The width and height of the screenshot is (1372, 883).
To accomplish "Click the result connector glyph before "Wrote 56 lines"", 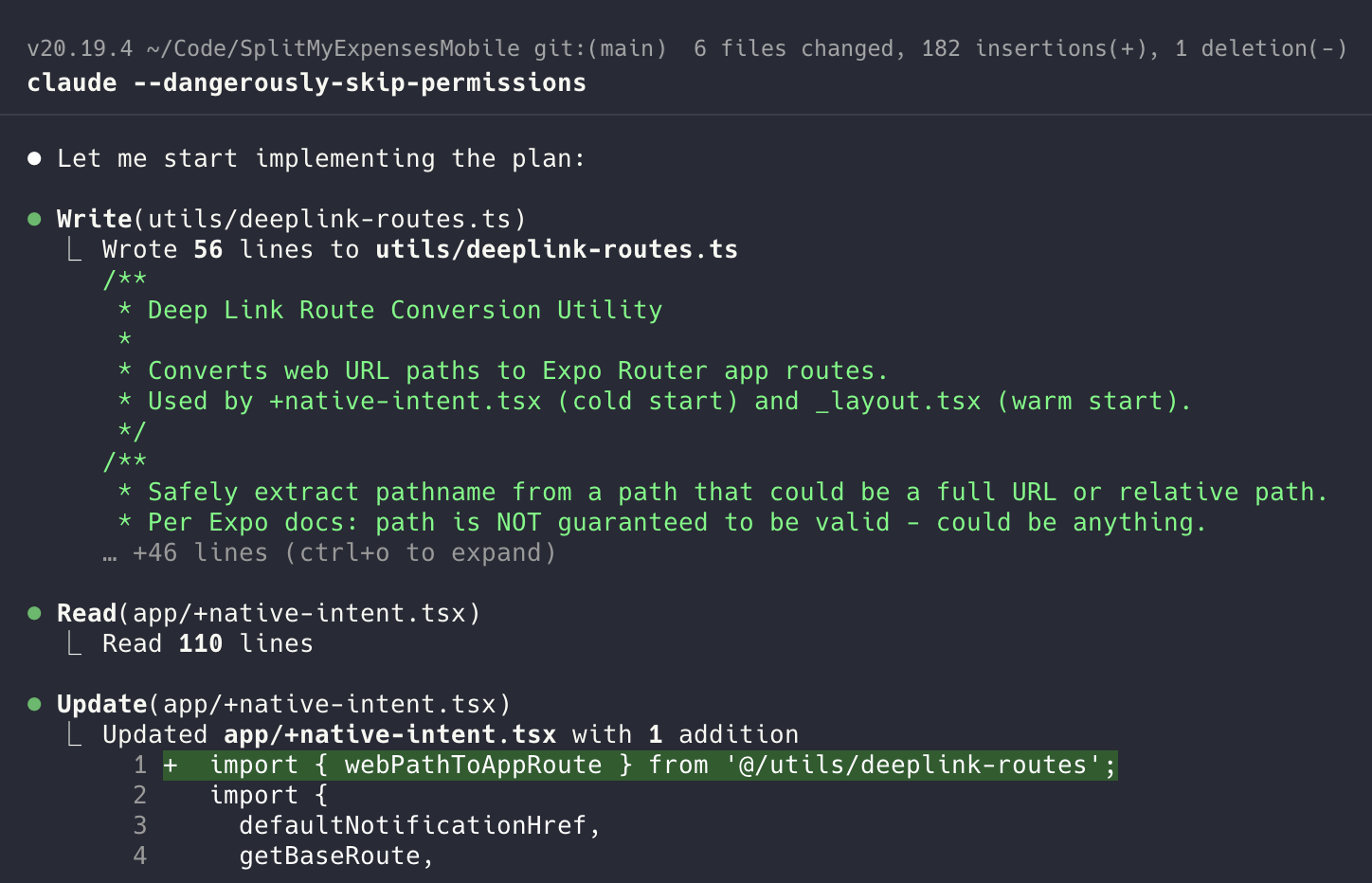I will pyautogui.click(x=75, y=250).
